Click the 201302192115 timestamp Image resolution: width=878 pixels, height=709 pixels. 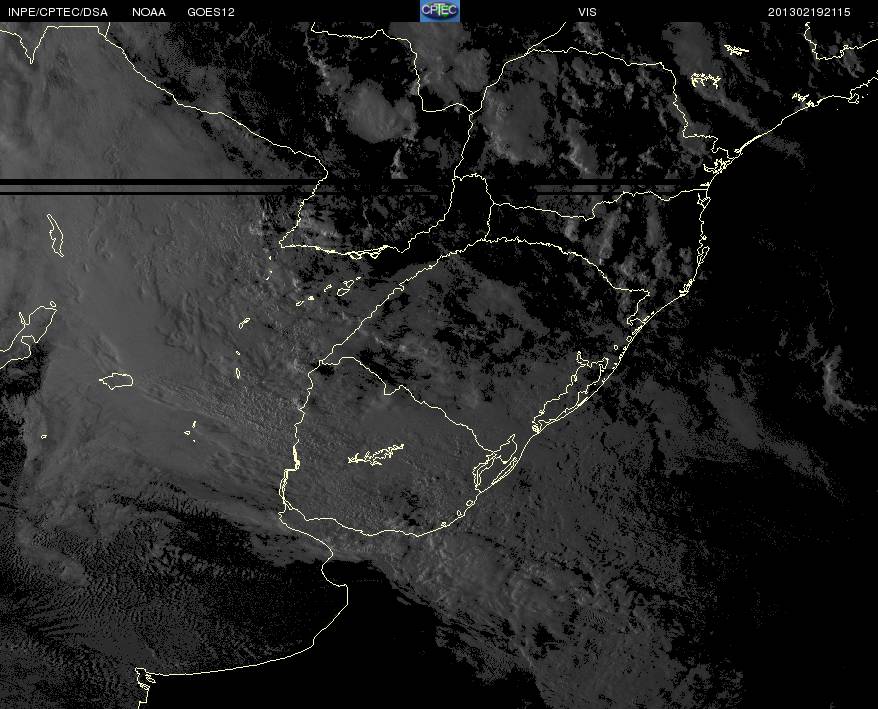pyautogui.click(x=809, y=12)
